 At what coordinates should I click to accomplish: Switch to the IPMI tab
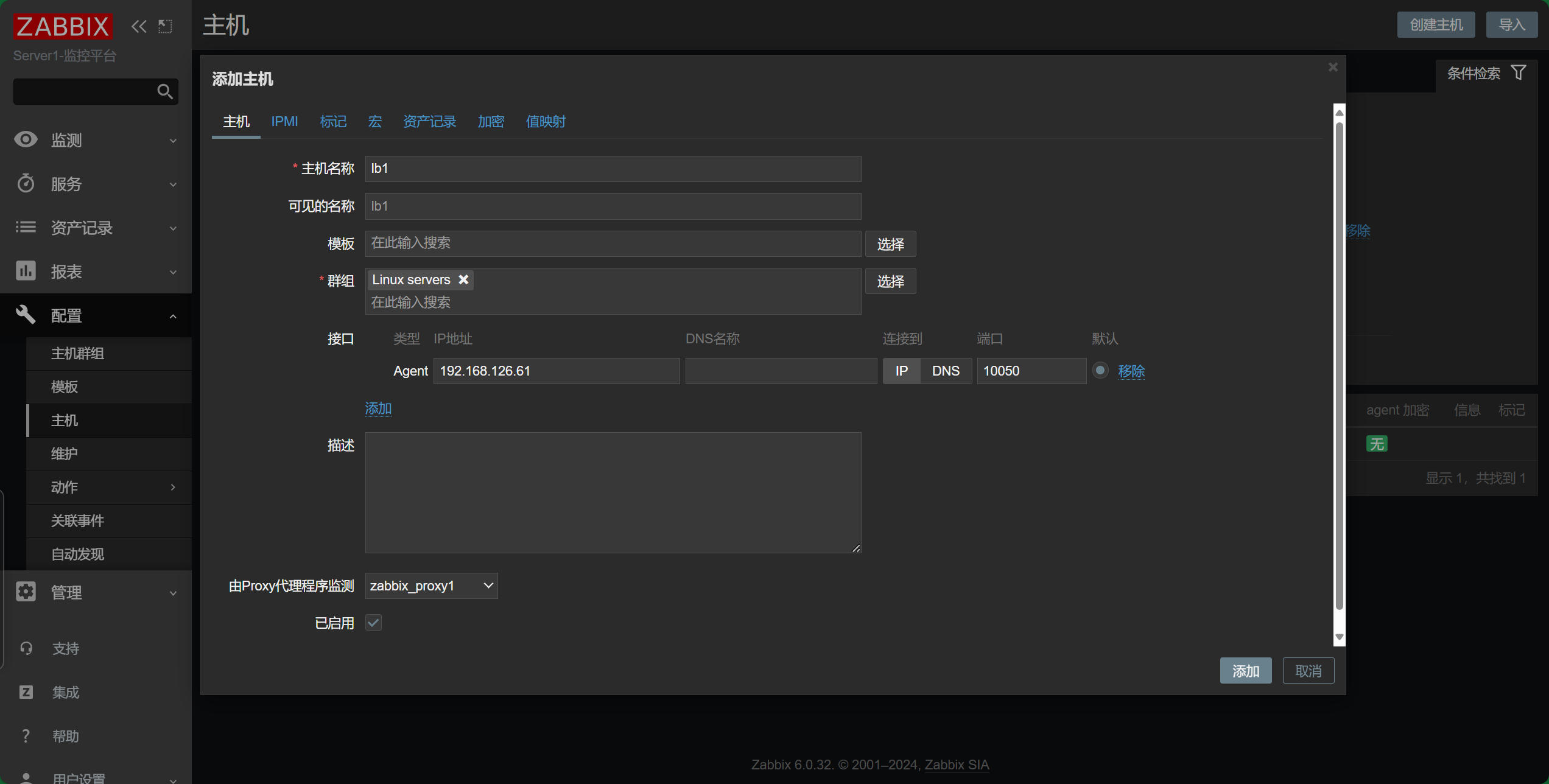tap(284, 122)
